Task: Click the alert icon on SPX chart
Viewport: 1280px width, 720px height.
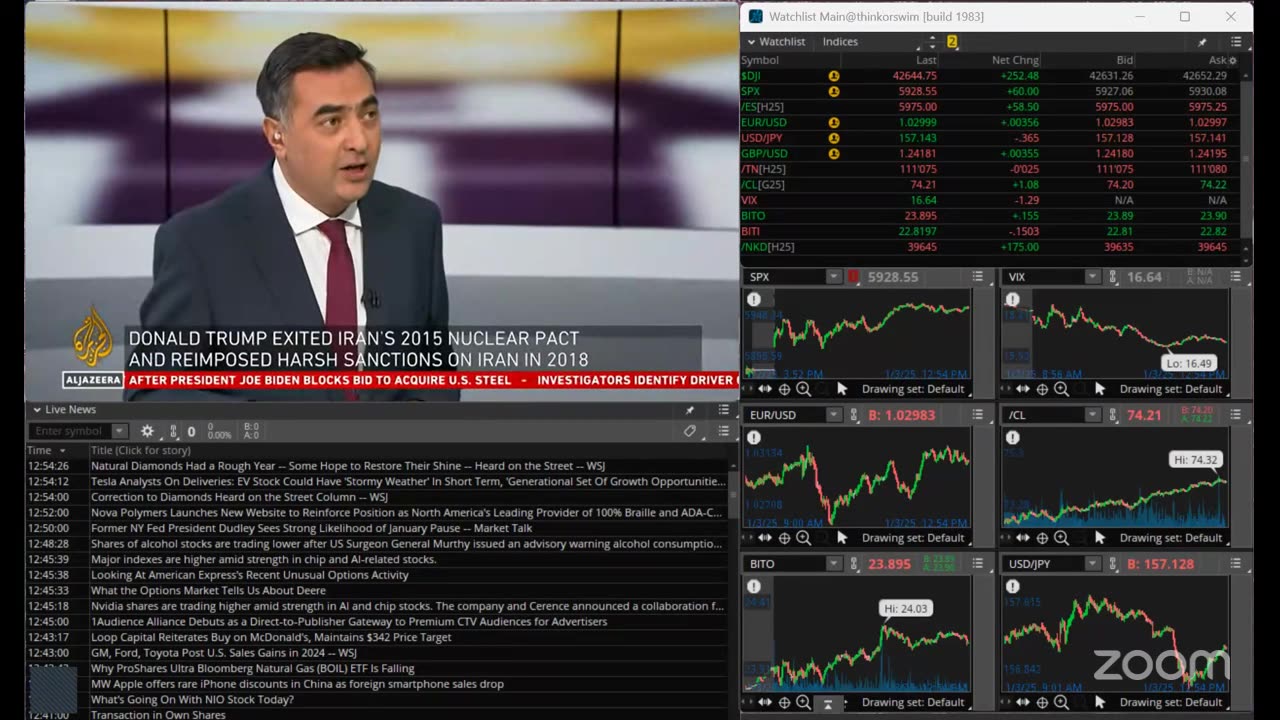Action: click(x=754, y=299)
